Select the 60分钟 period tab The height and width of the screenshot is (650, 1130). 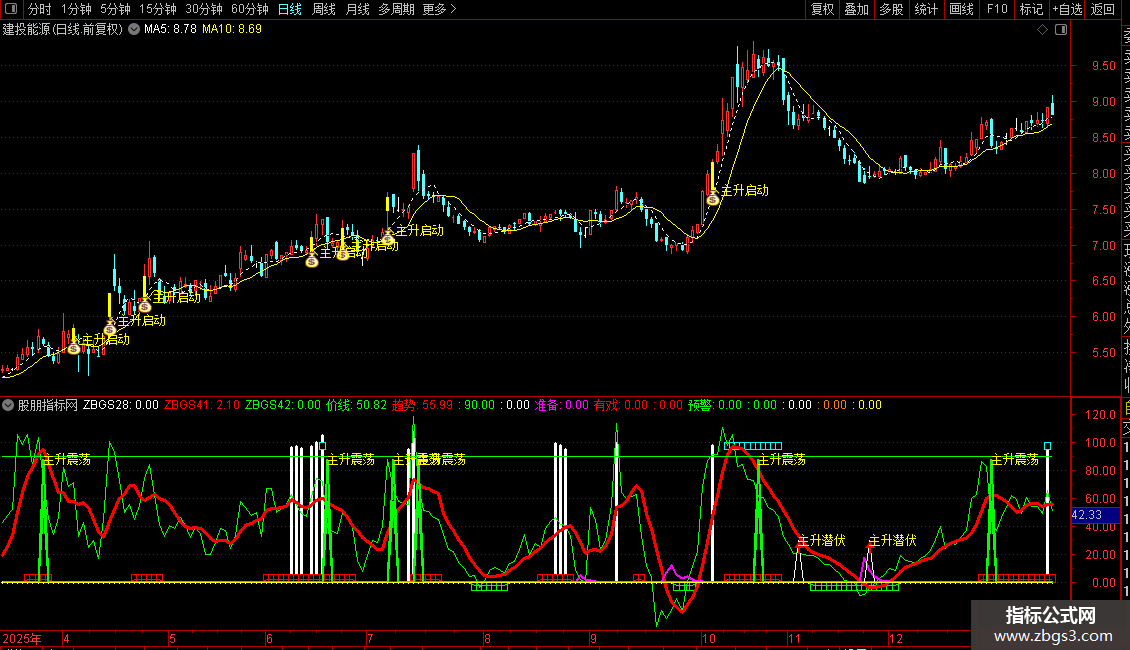click(250, 9)
